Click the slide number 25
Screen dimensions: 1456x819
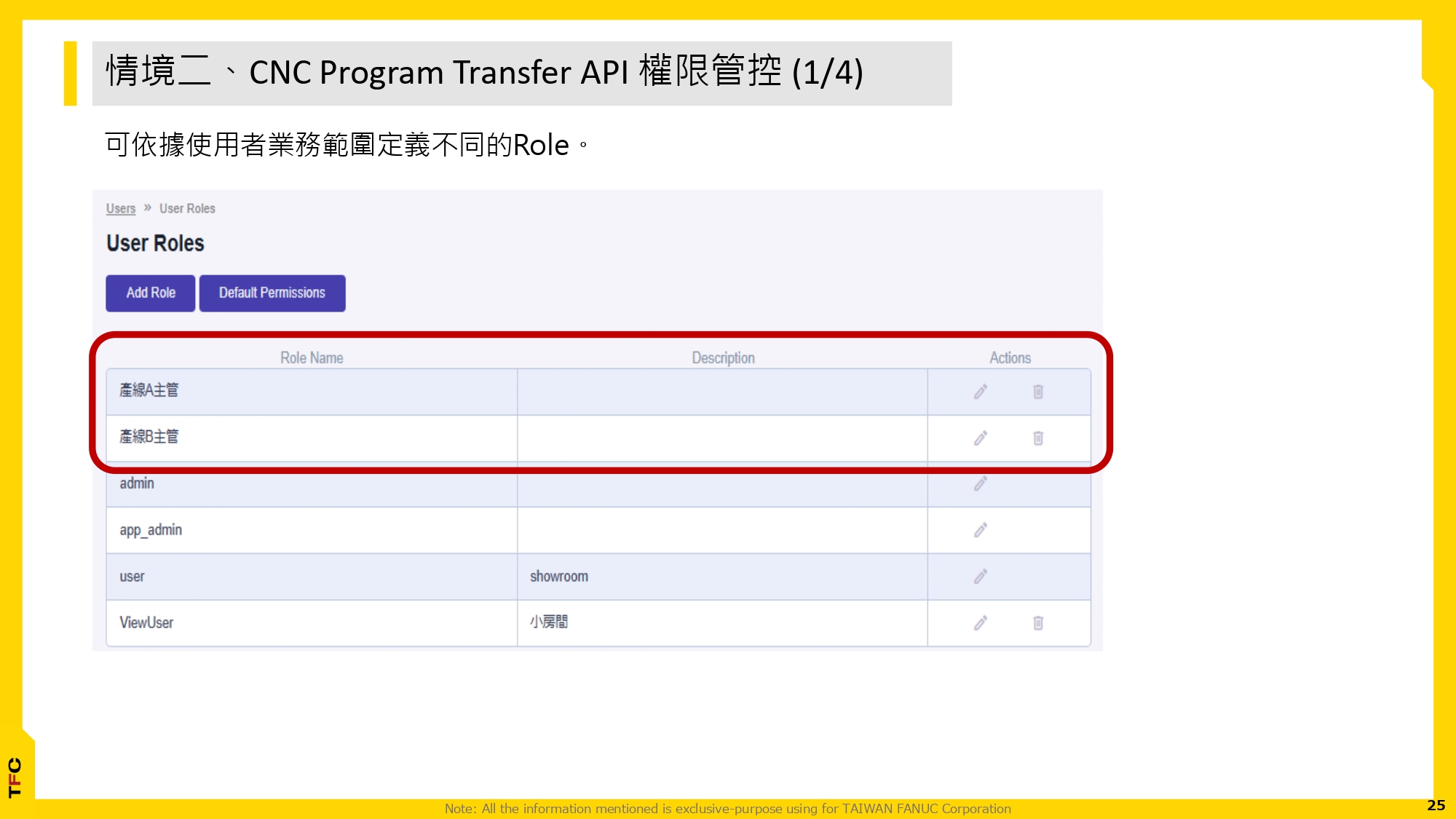(x=1436, y=805)
